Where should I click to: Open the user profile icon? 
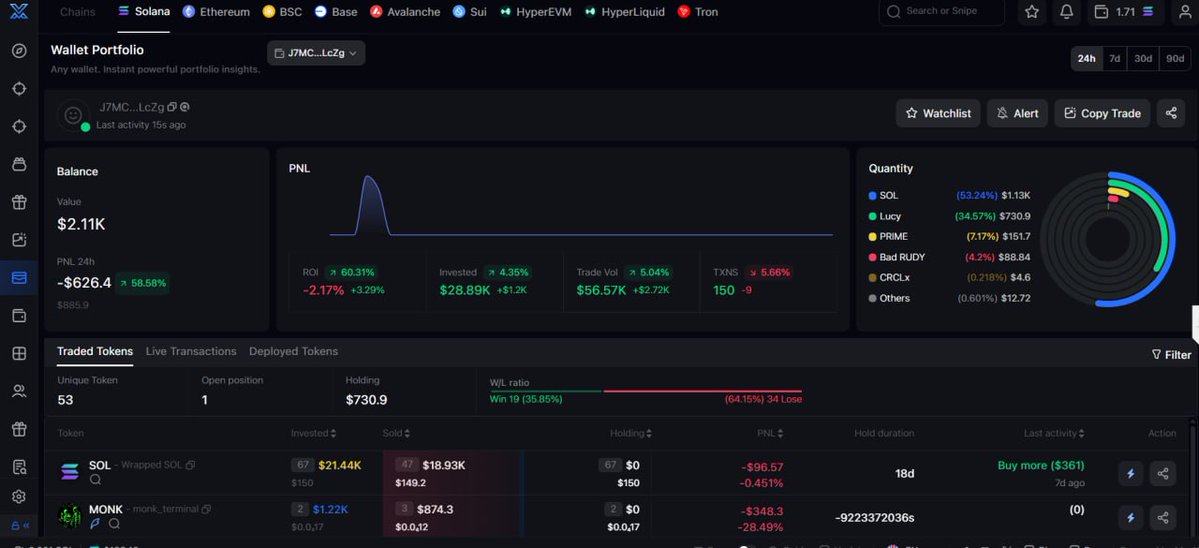pos(1185,12)
